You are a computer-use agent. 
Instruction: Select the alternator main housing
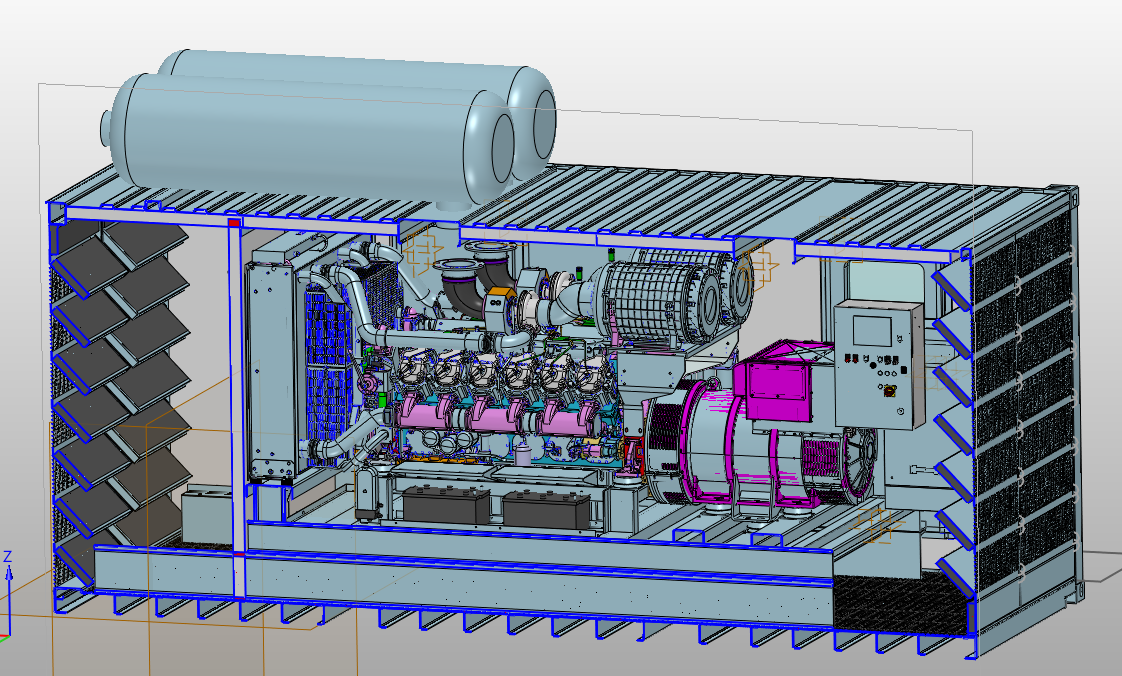(x=700, y=440)
